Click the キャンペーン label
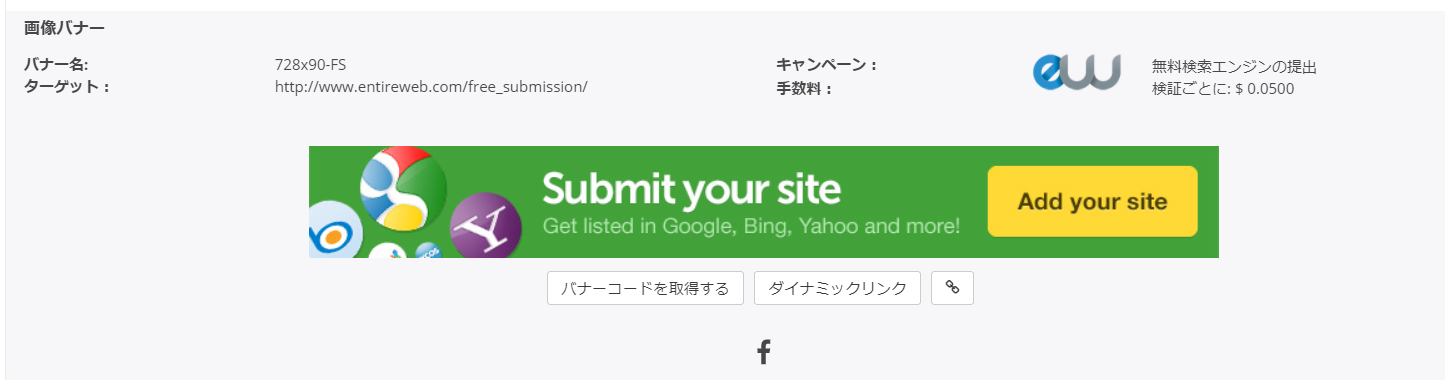 826,65
